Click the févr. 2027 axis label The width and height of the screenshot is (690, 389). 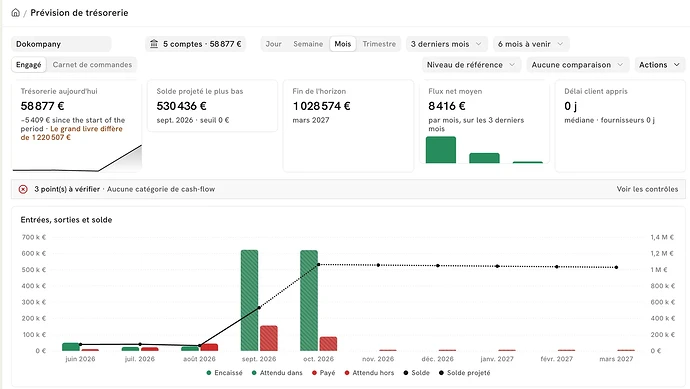pyautogui.click(x=557, y=359)
